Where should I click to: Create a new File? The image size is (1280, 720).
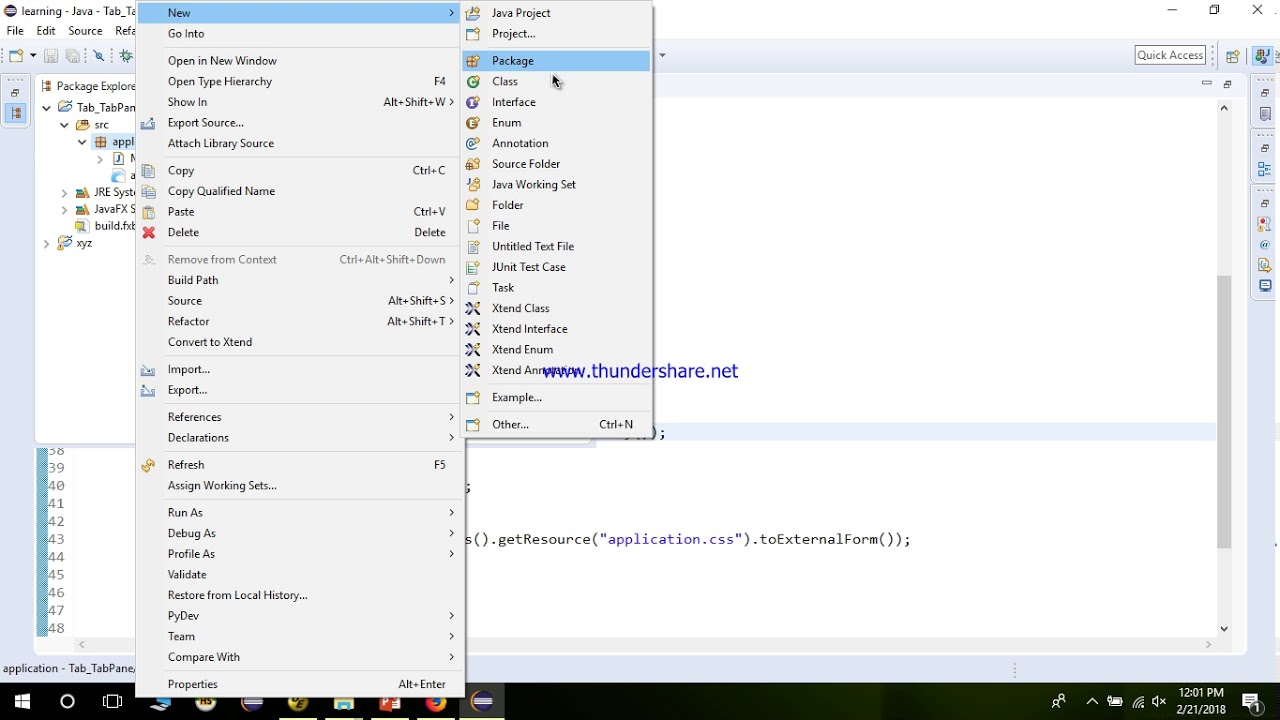[556, 226]
